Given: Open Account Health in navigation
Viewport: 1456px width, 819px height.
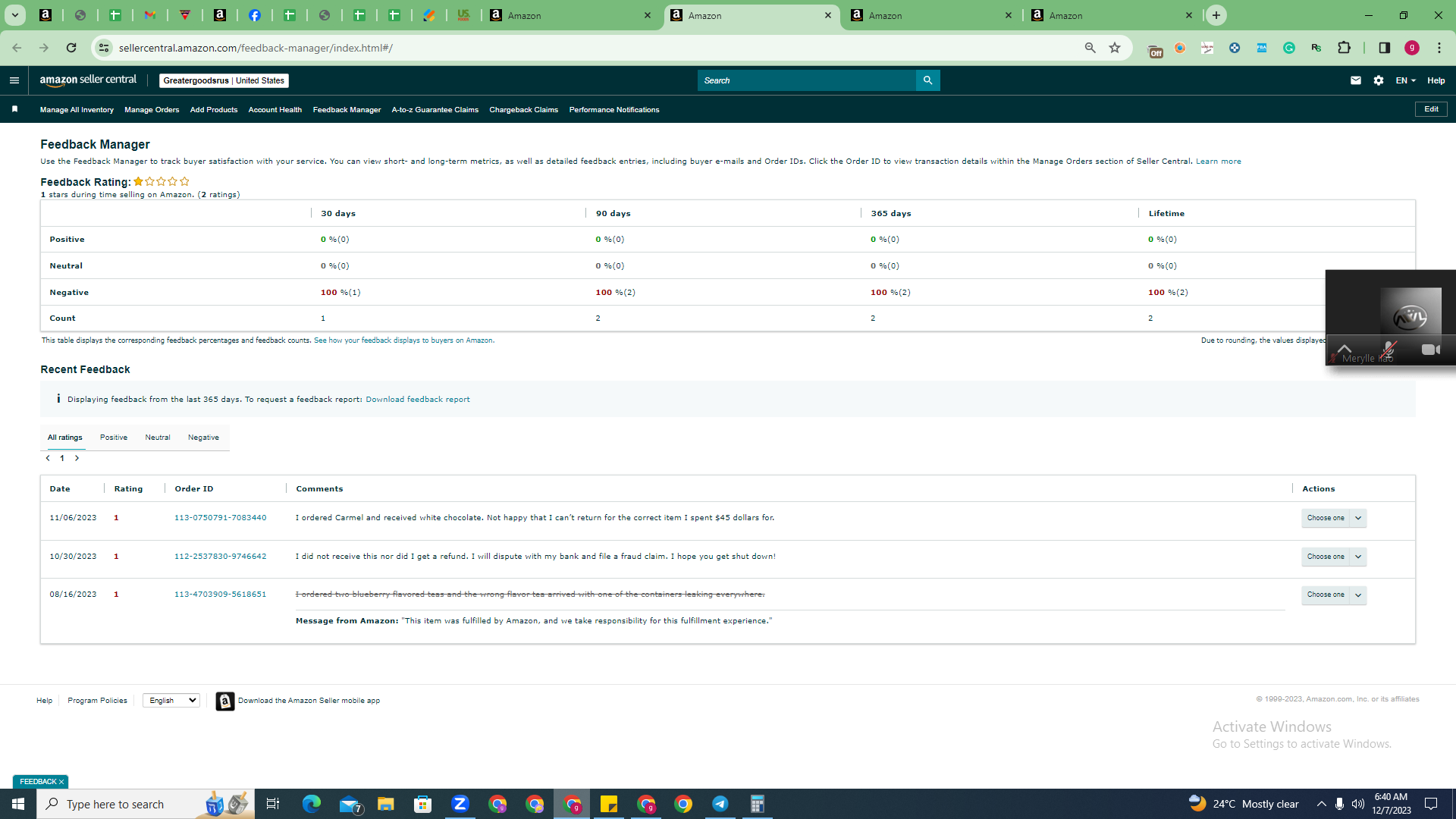Looking at the screenshot, I should pos(275,110).
